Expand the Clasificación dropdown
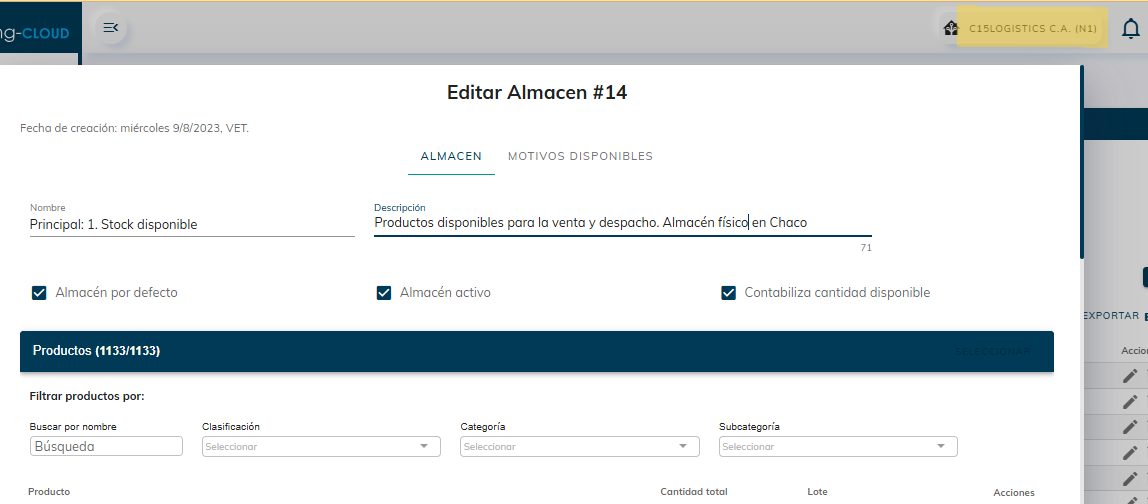This screenshot has height=504, width=1148. (321, 447)
